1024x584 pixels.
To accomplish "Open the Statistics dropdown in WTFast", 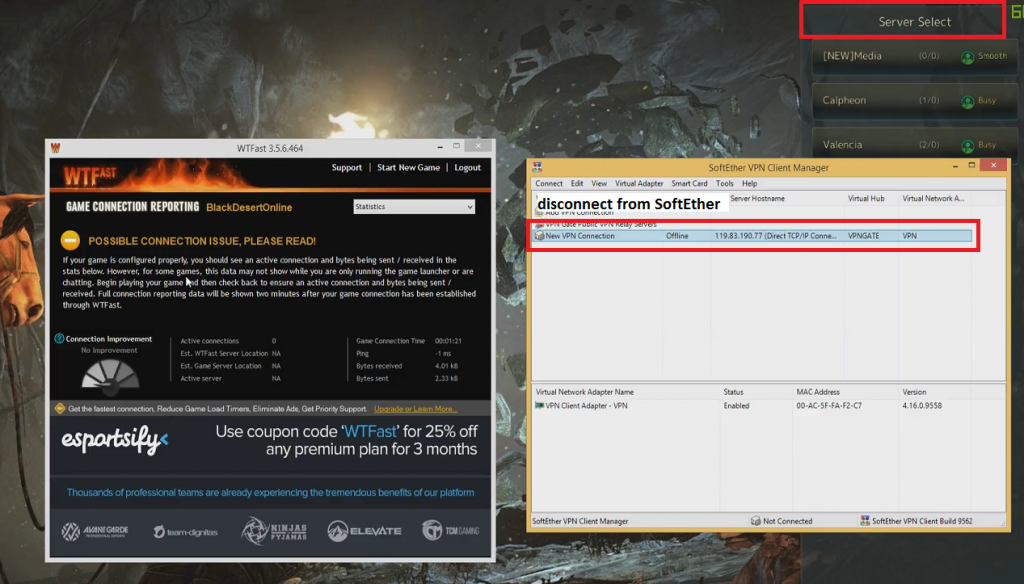I will point(414,207).
